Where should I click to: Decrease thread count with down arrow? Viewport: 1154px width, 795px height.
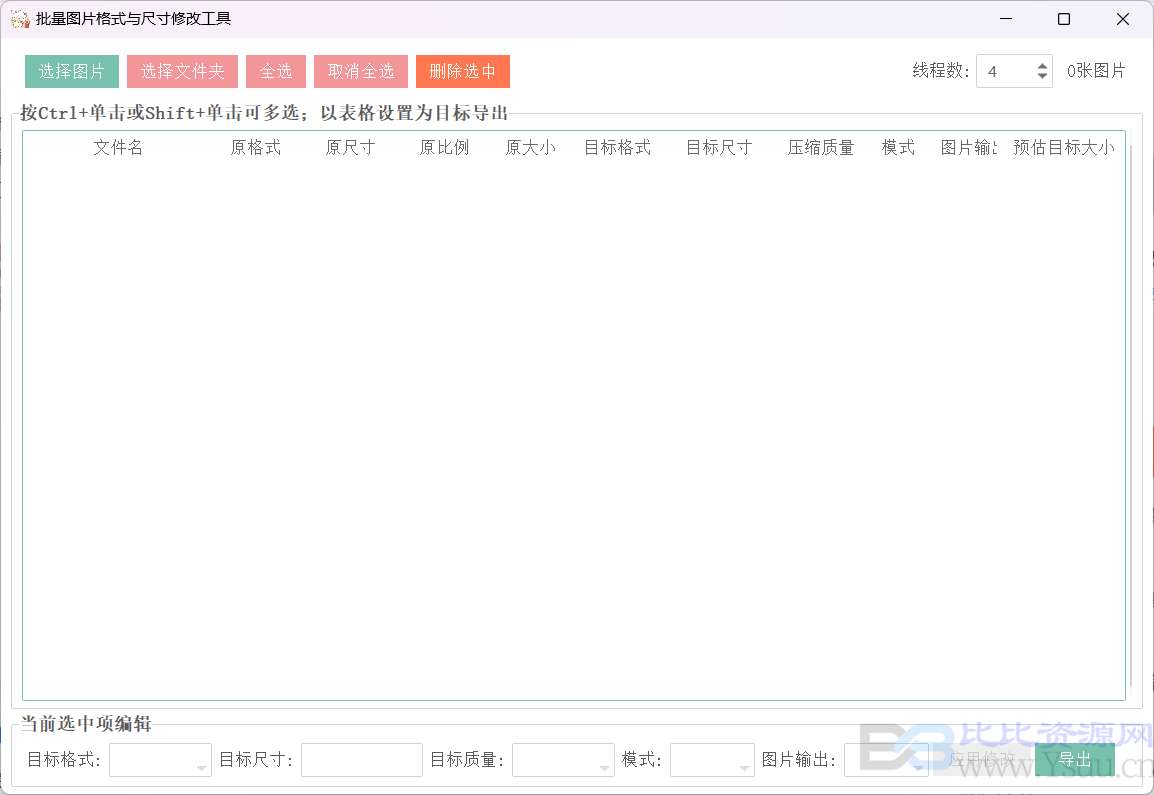pos(1043,77)
